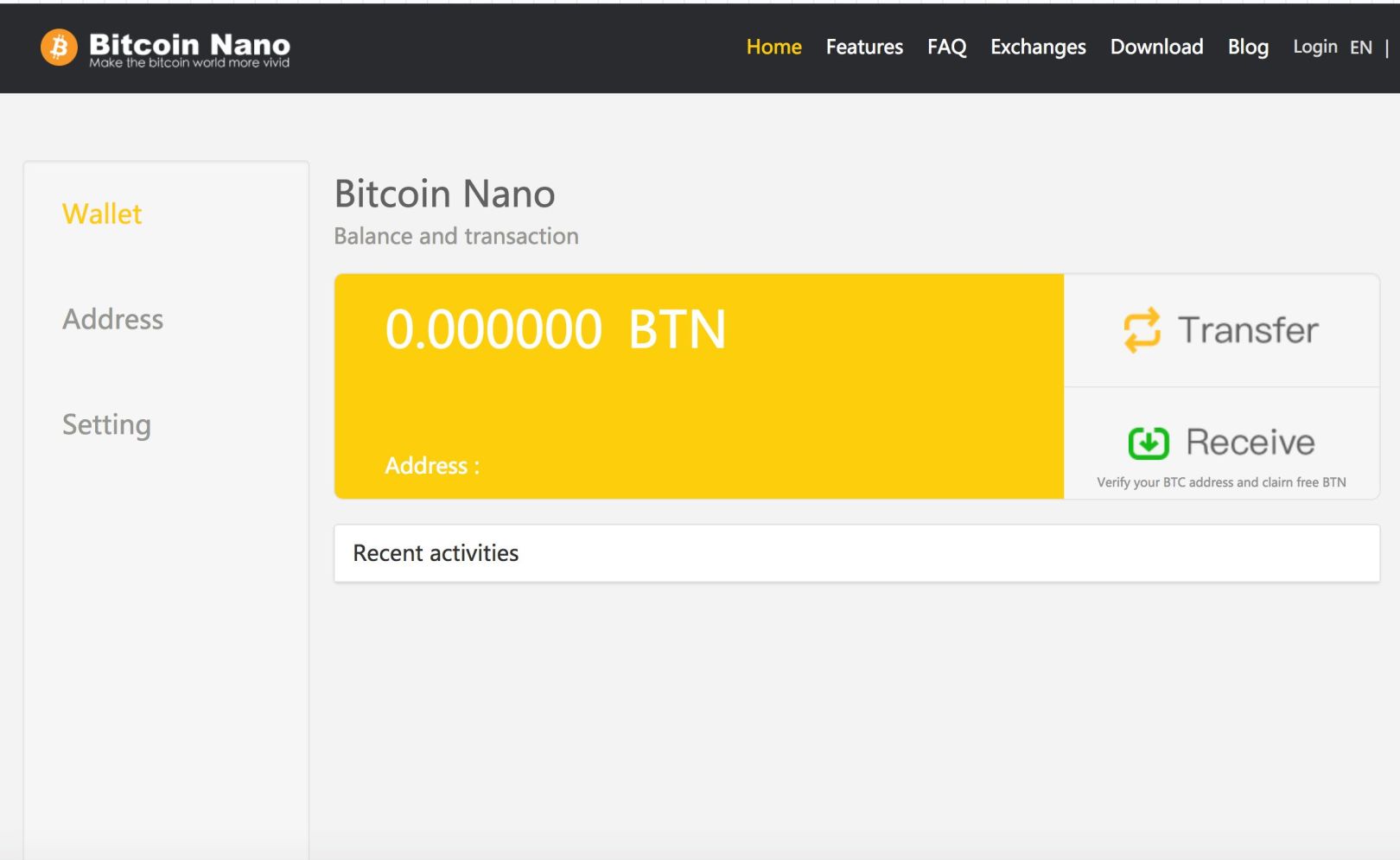Visit the Blog from the navbar
Screen dimensions: 1400x860
click(1248, 48)
